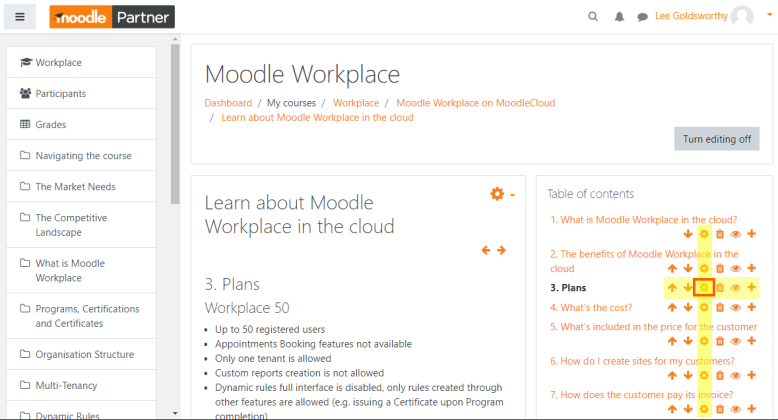Follow Moodle Workplace on MoodleCloud breadcrumb

point(475,103)
